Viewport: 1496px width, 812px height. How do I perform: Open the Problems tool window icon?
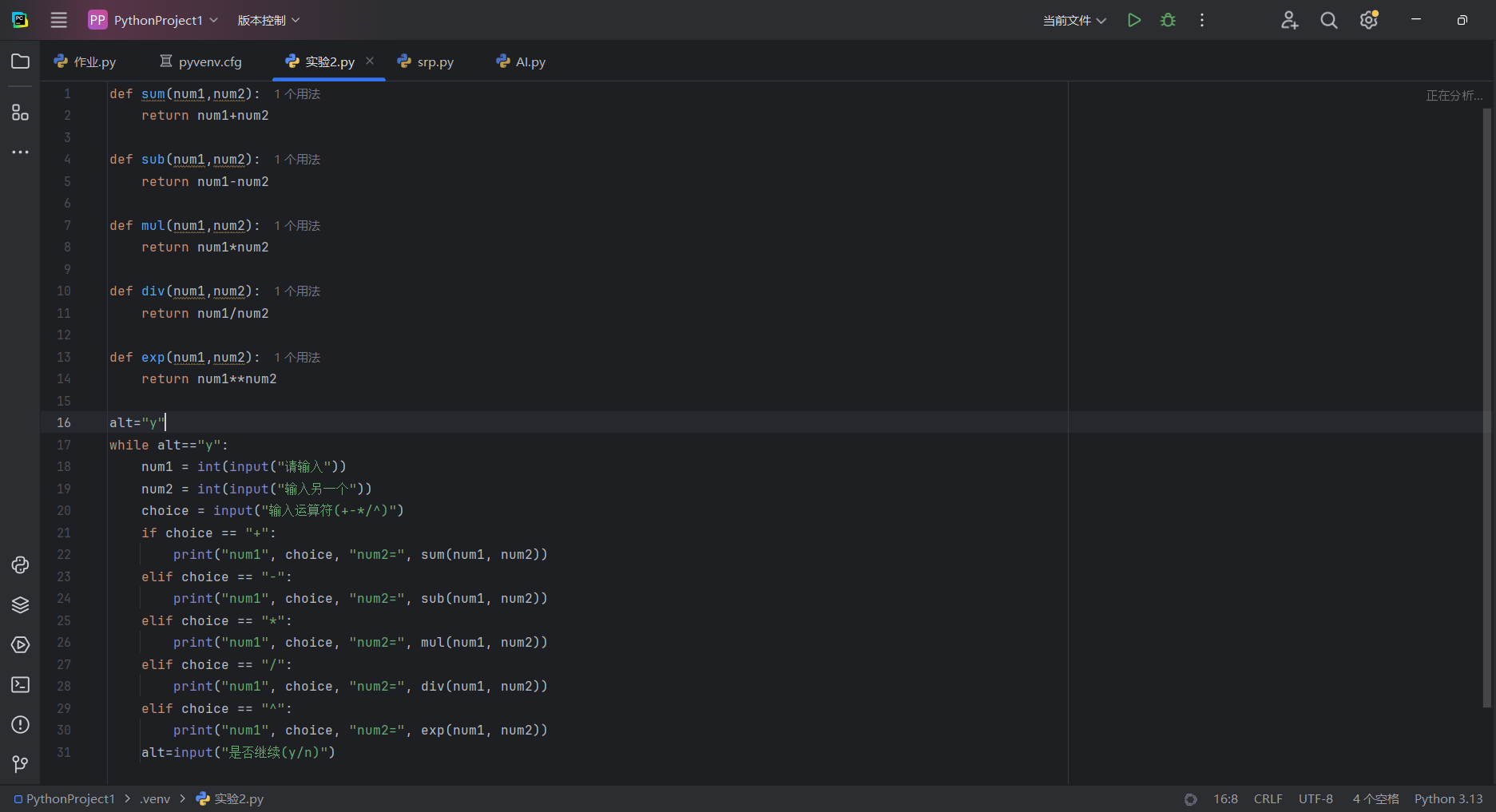click(20, 725)
